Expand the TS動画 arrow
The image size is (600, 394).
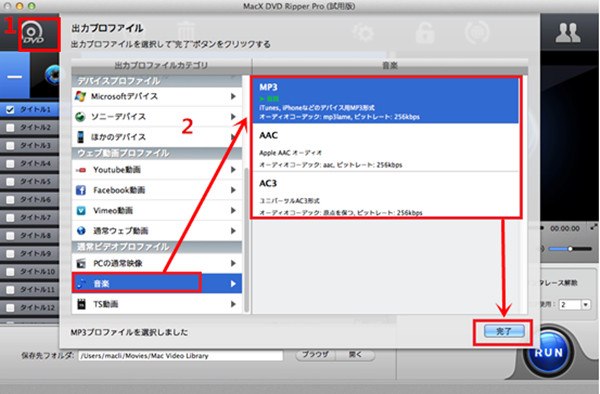233,304
